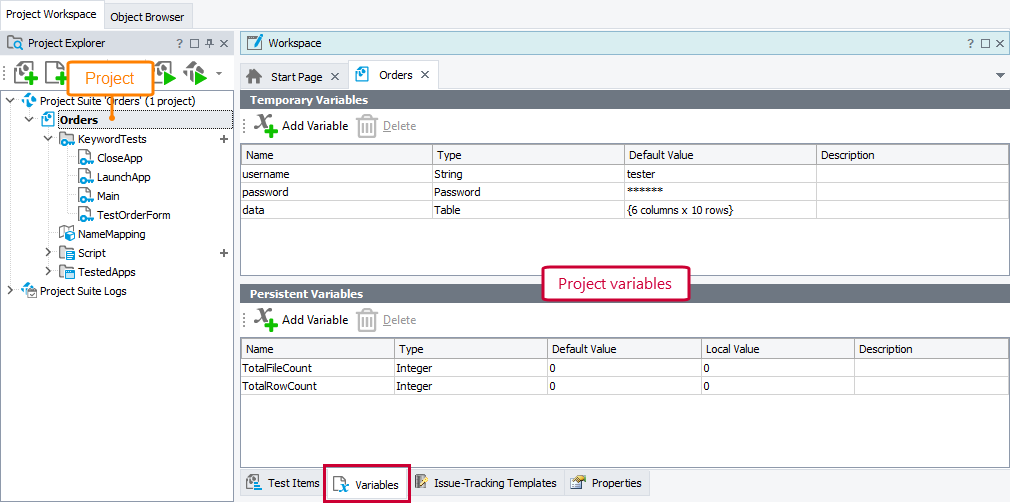This screenshot has height=503, width=1010.
Task: Click the plus icon next to Script
Action: coord(224,253)
